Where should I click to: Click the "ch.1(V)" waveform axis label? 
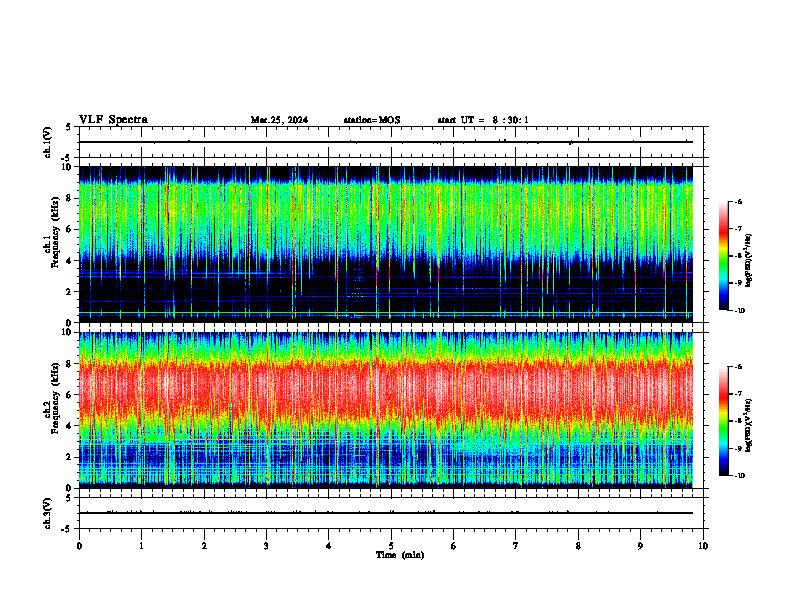48,142
